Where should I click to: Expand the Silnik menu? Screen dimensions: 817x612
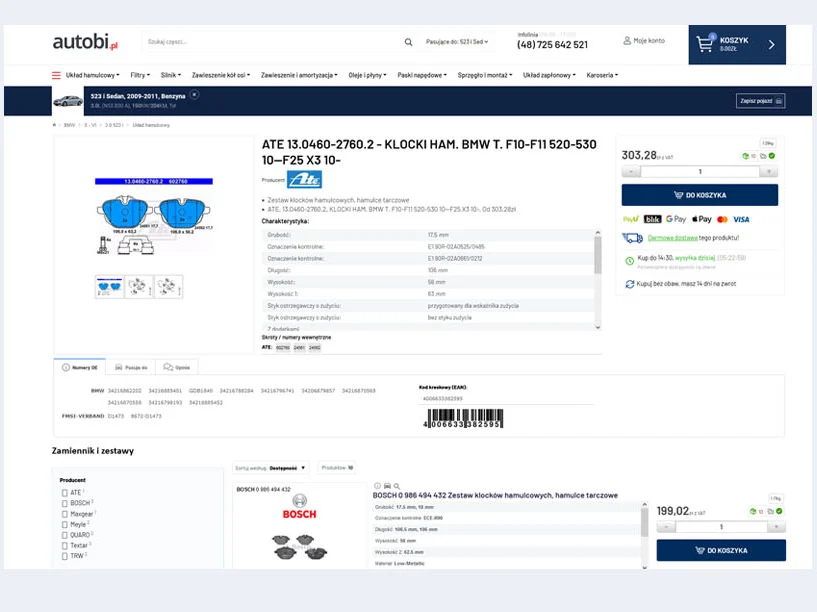click(x=170, y=75)
